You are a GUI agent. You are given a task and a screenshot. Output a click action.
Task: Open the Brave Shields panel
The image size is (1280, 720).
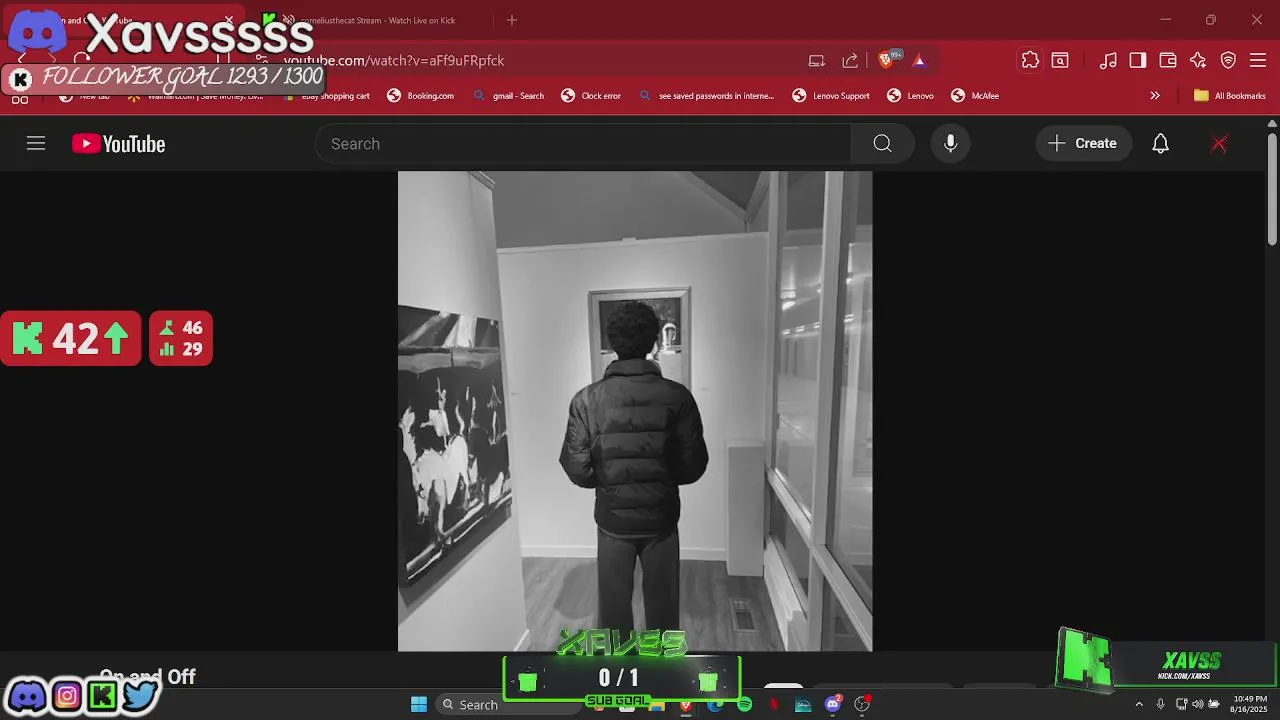pyautogui.click(x=886, y=61)
